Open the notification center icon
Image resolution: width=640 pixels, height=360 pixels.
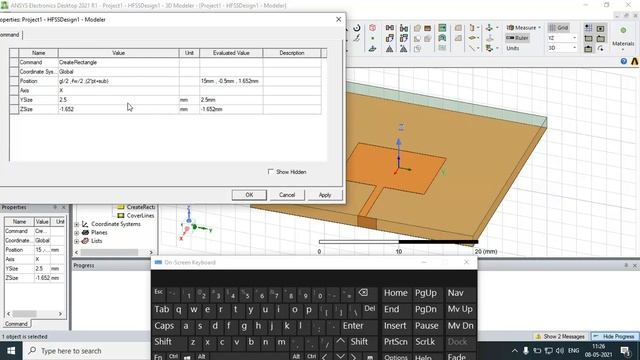pos(625,351)
